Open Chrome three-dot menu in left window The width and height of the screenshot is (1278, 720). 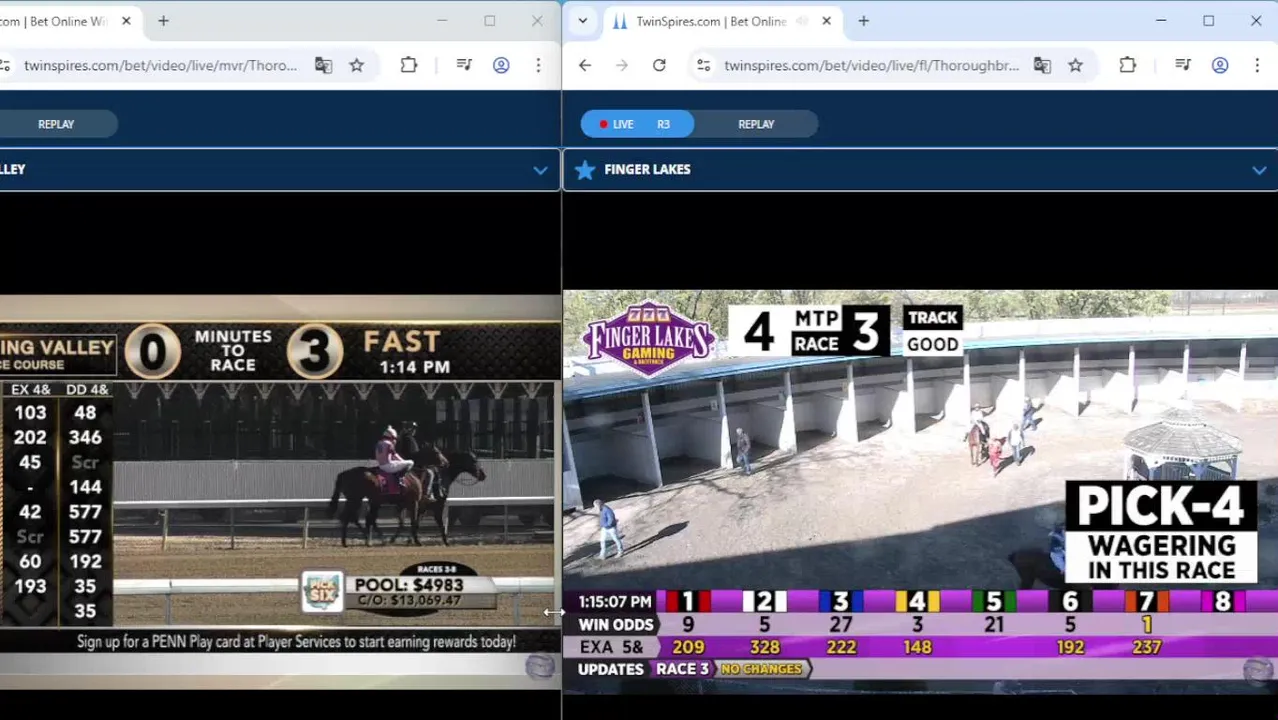tap(538, 65)
